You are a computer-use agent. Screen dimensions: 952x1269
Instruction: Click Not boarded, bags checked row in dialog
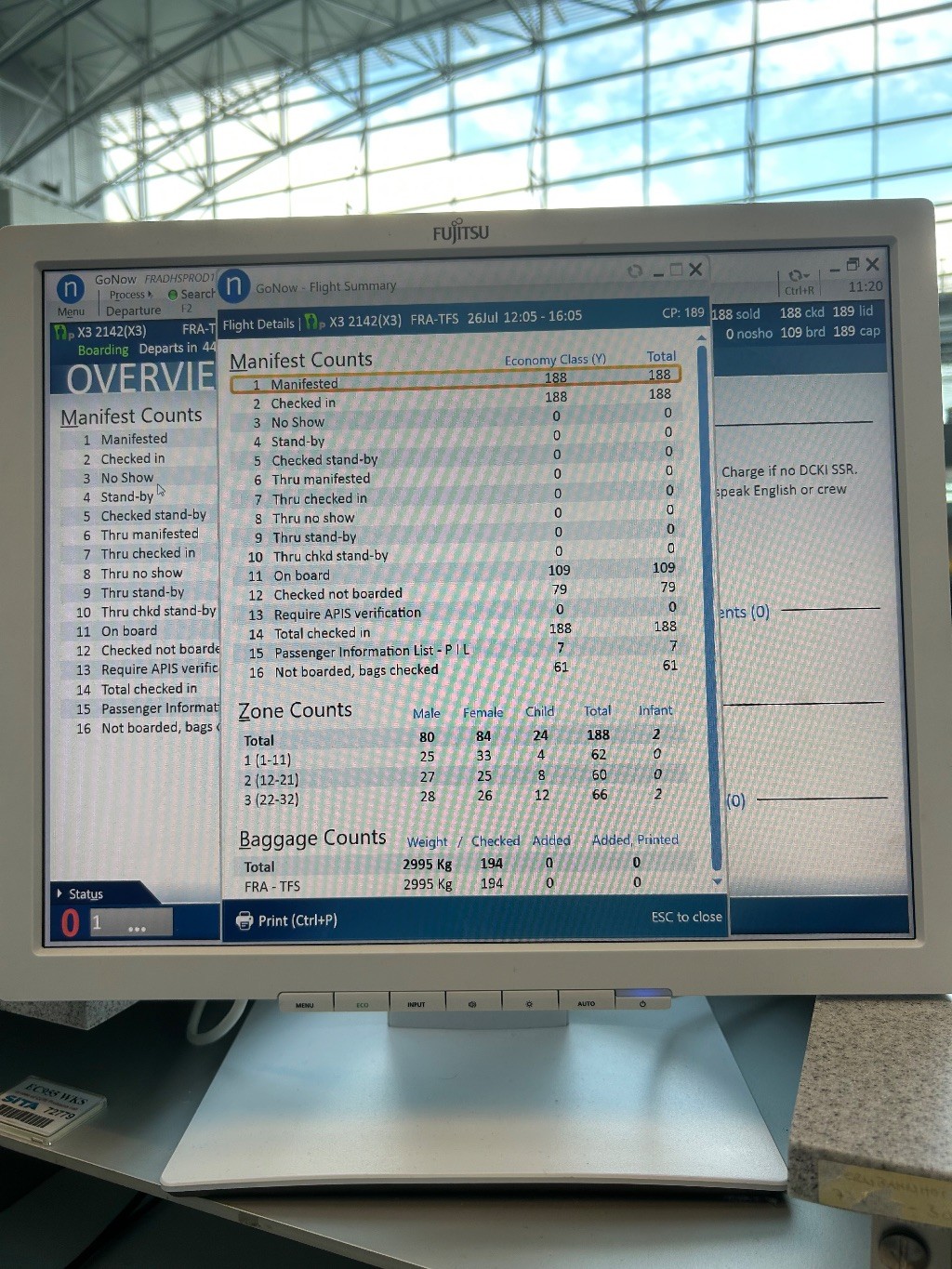456,670
